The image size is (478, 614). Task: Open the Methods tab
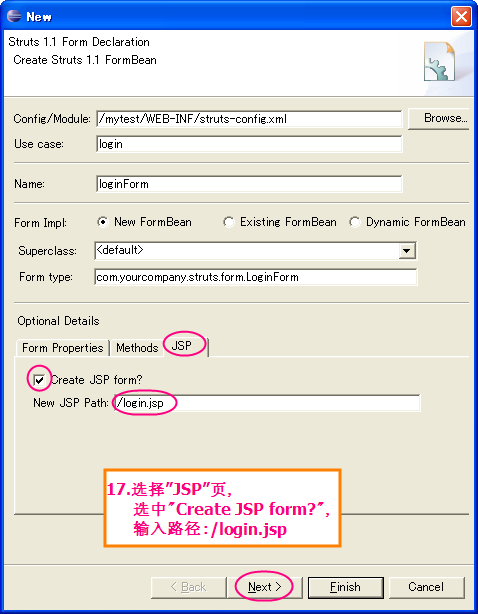coord(137,348)
